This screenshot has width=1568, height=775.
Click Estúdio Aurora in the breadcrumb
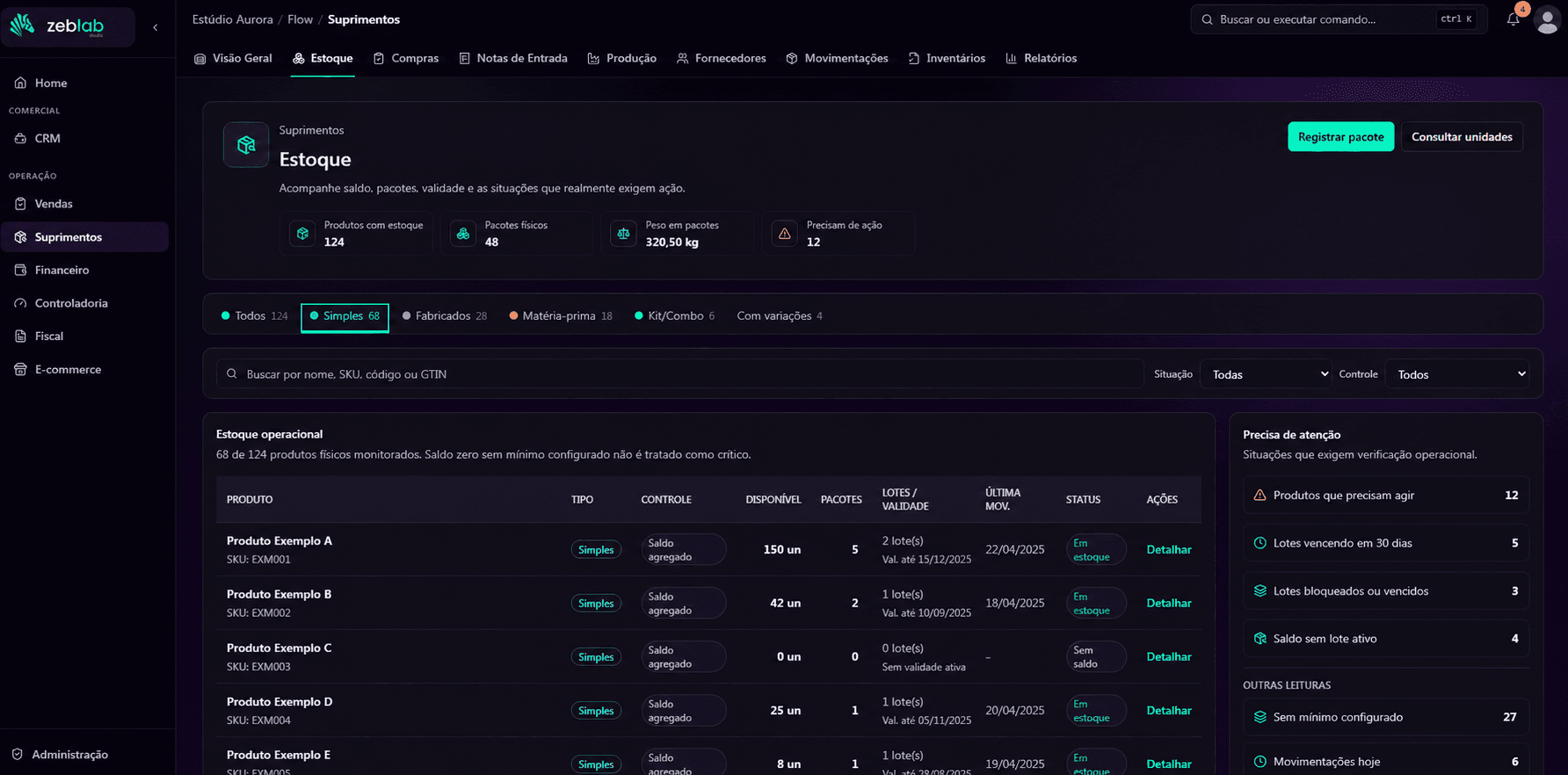tap(233, 19)
